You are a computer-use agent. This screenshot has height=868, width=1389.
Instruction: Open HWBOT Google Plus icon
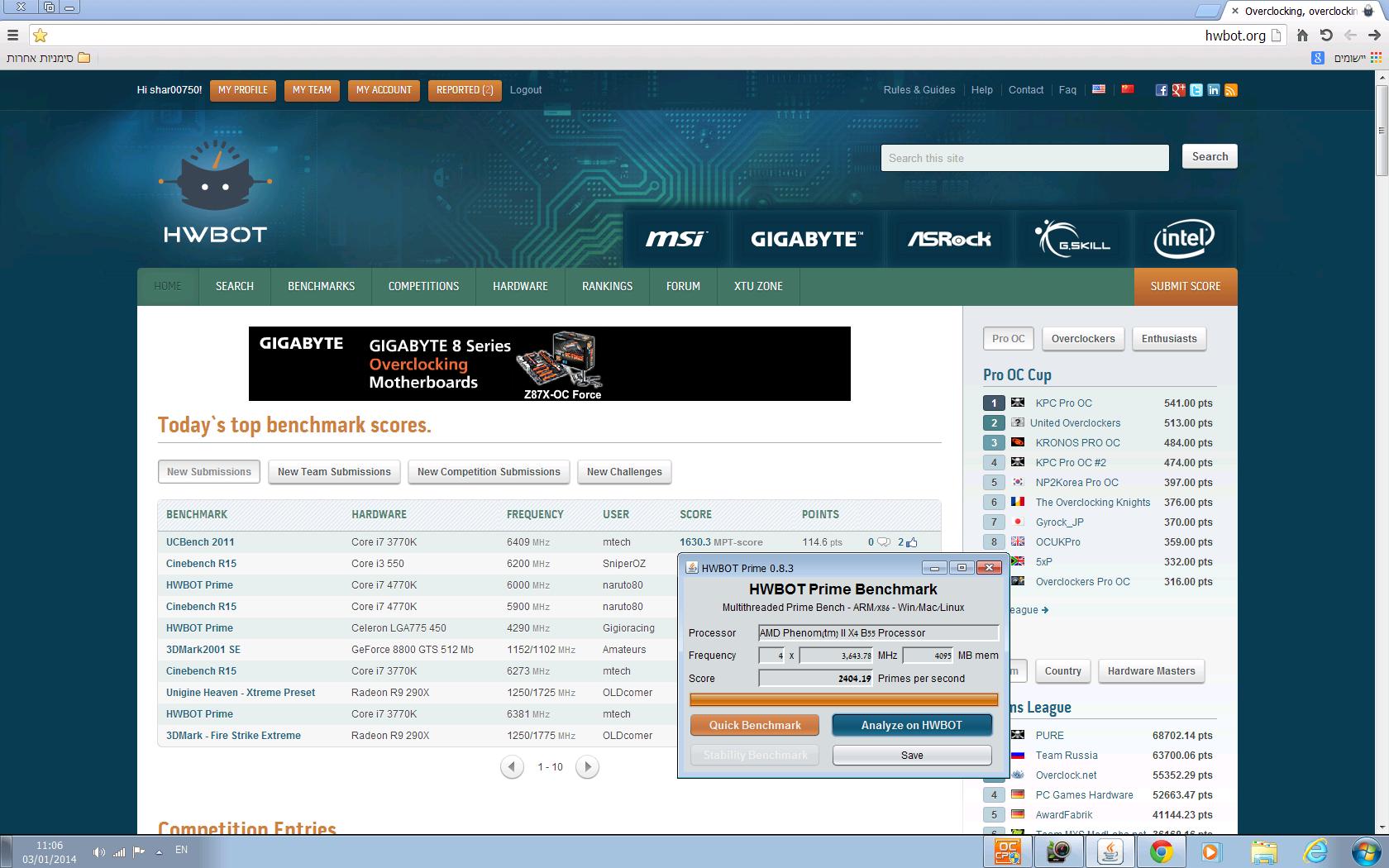tap(1179, 90)
